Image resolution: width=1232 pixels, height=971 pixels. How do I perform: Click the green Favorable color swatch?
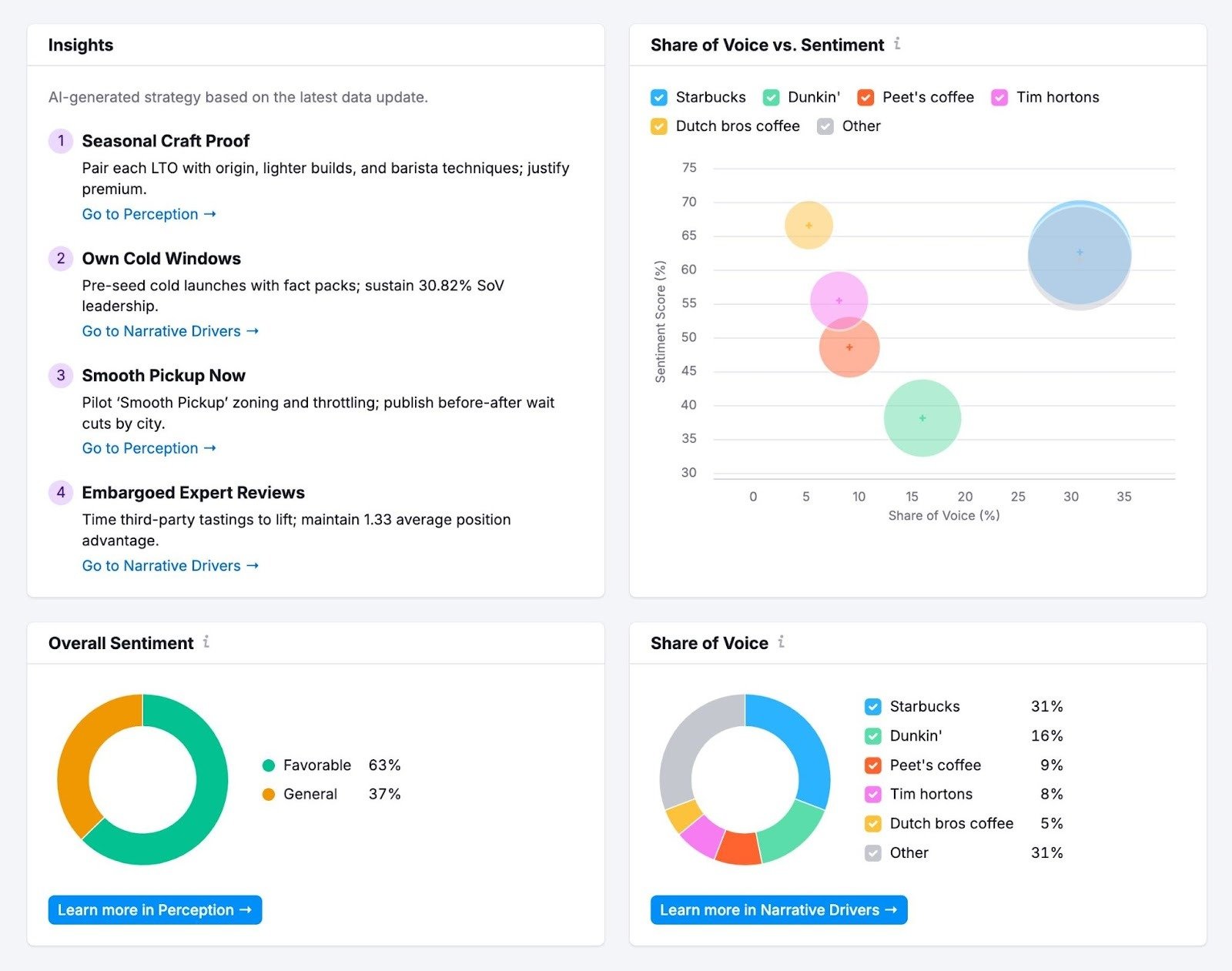click(268, 765)
